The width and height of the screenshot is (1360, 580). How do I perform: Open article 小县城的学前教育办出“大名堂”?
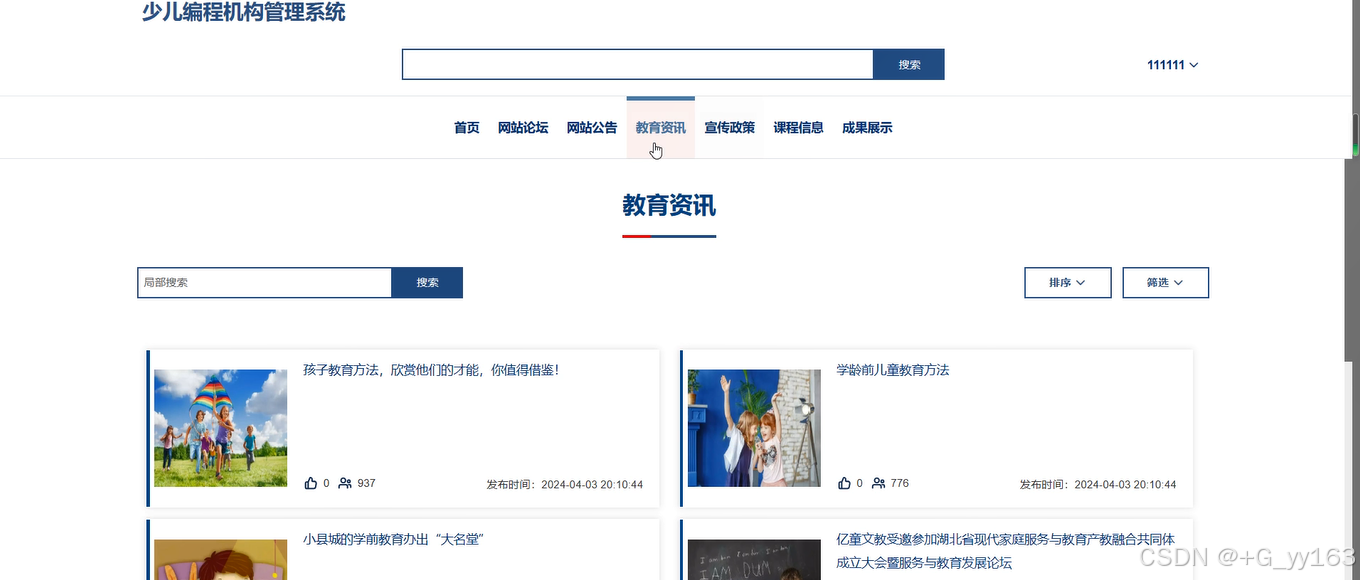click(393, 540)
